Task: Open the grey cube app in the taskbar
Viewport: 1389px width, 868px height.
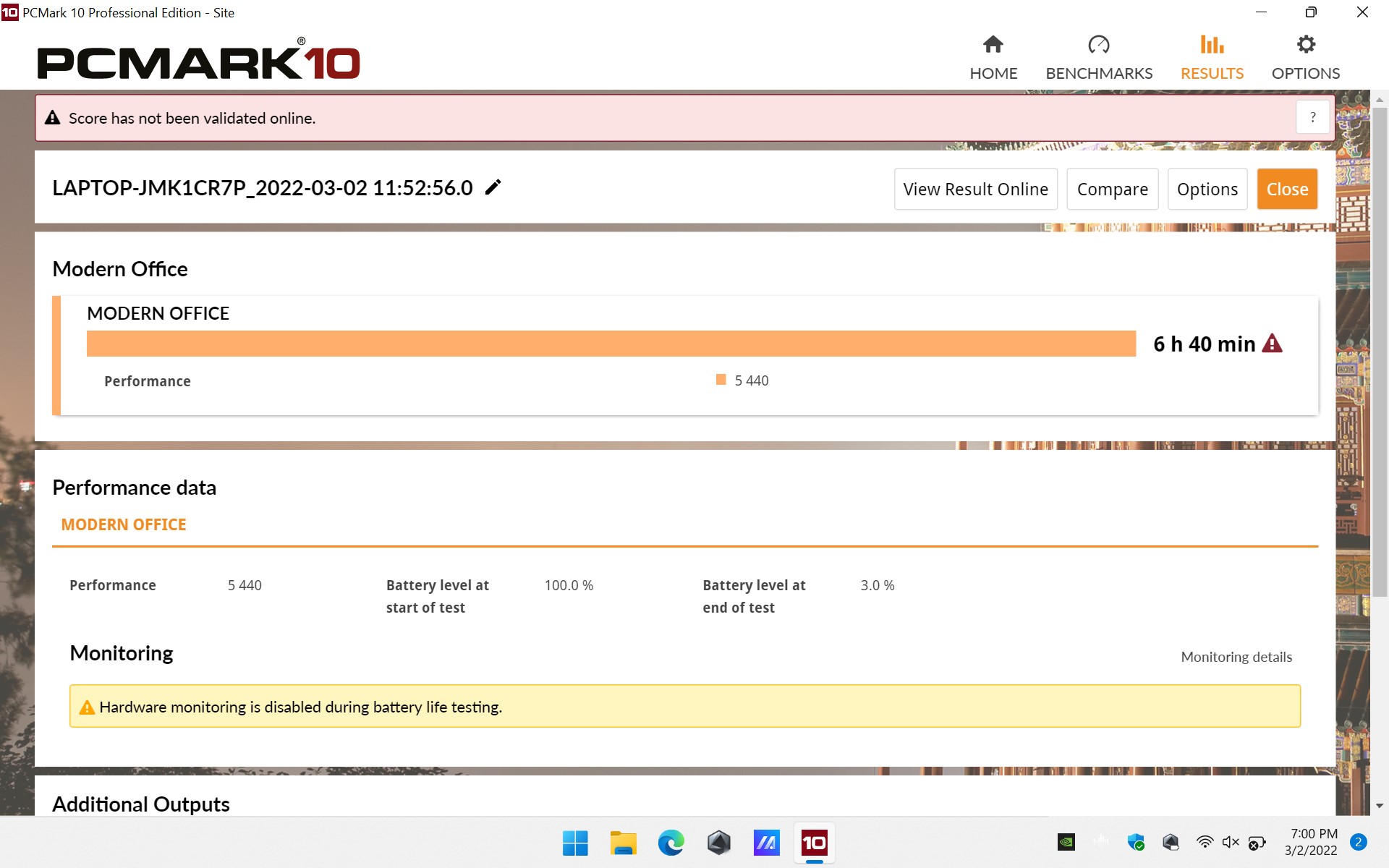Action: (718, 843)
